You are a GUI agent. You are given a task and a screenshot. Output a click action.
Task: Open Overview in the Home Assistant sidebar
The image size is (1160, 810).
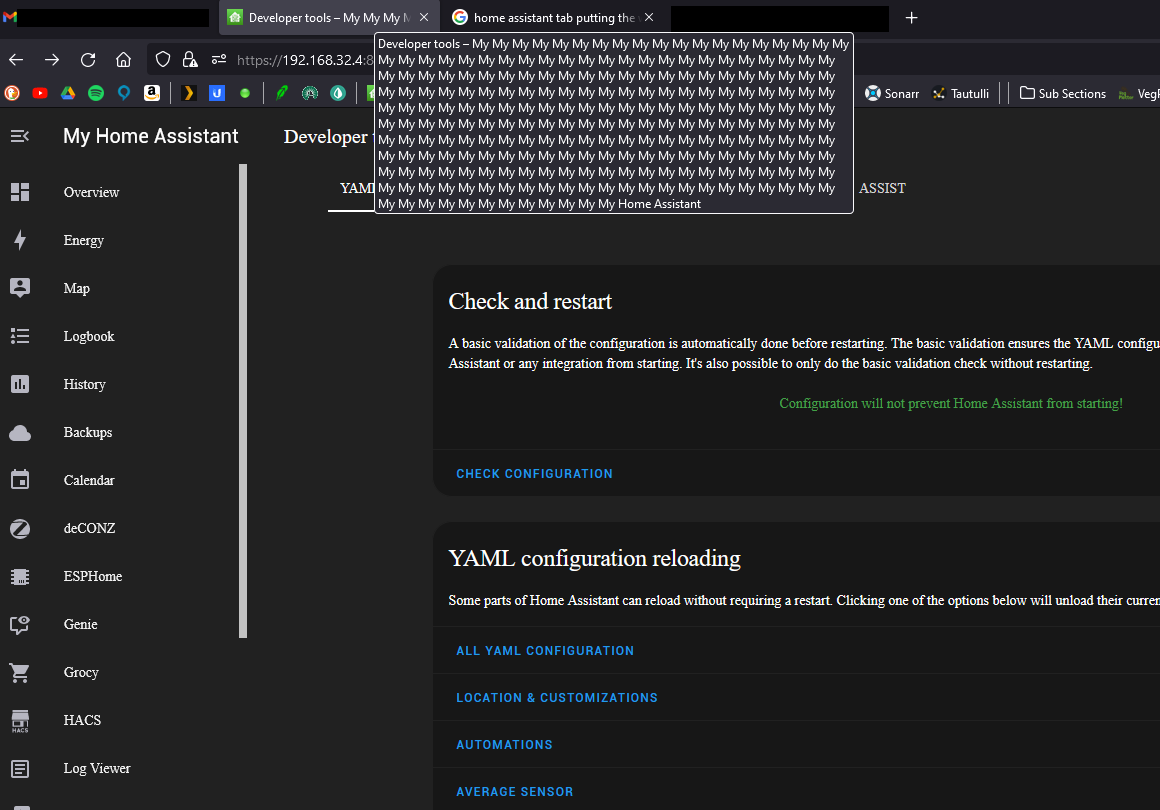91,192
